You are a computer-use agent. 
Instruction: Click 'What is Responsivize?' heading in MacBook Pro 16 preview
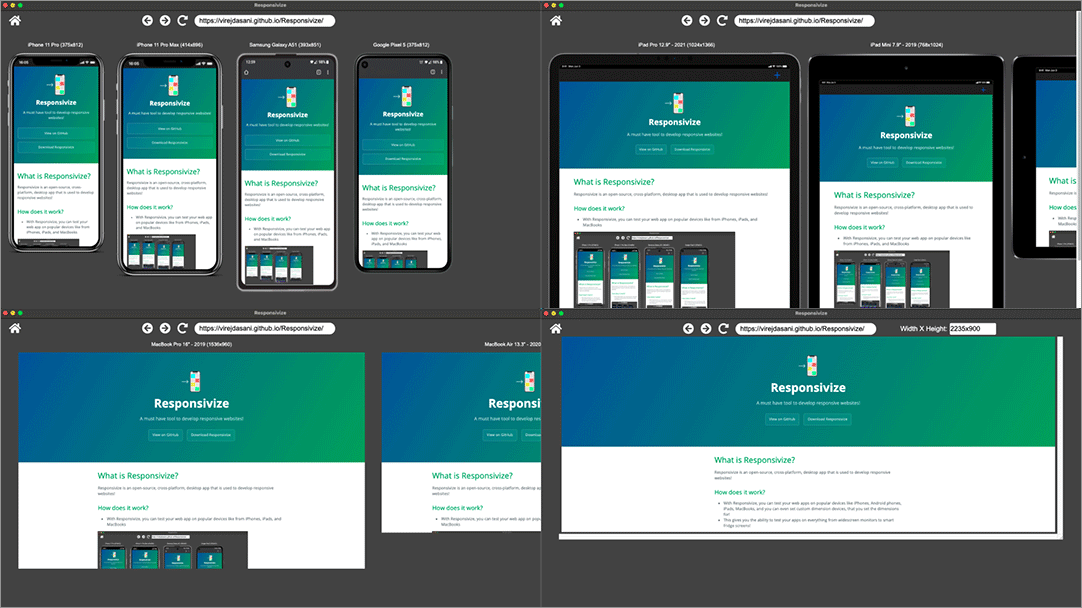[x=138, y=475]
